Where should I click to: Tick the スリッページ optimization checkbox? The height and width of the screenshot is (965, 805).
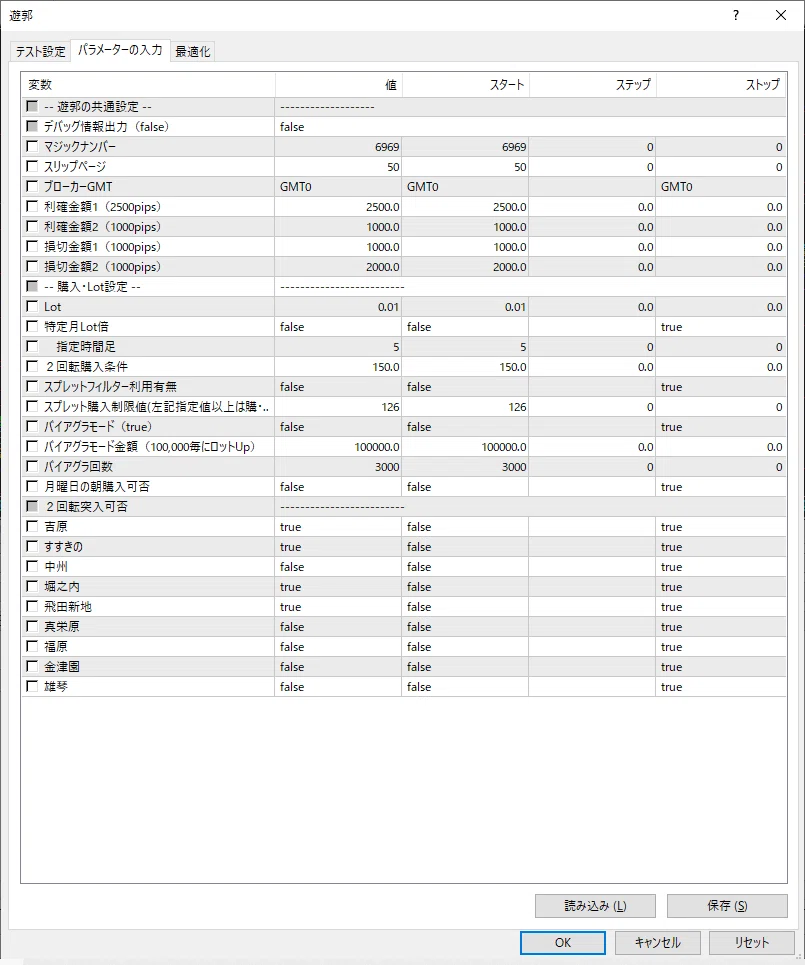(33, 166)
